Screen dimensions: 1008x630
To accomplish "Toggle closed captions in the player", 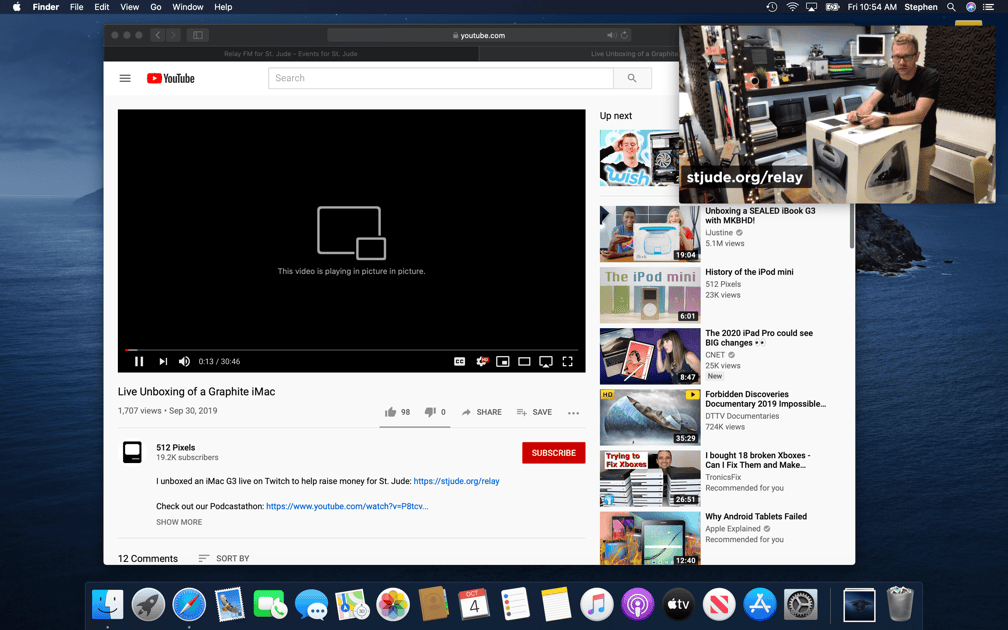I will coord(460,361).
